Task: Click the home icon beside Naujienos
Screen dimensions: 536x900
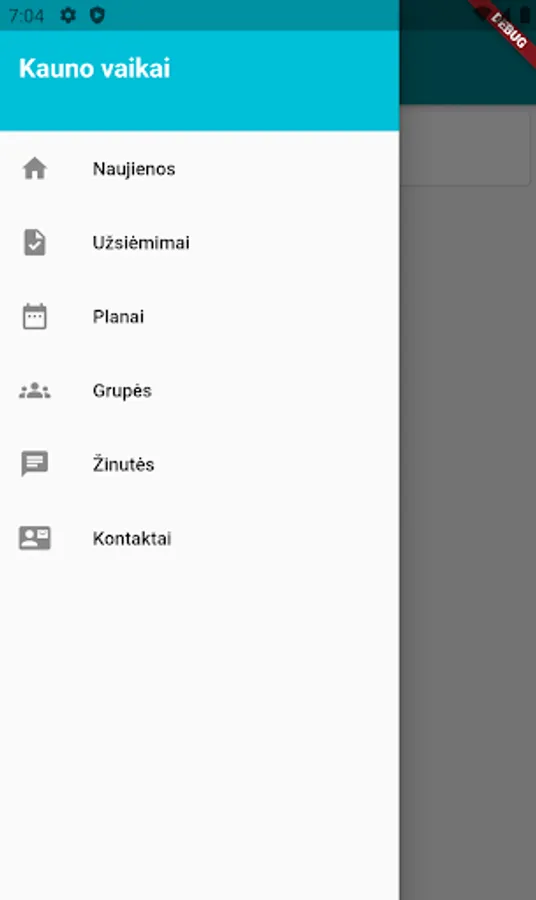Action: [34, 169]
